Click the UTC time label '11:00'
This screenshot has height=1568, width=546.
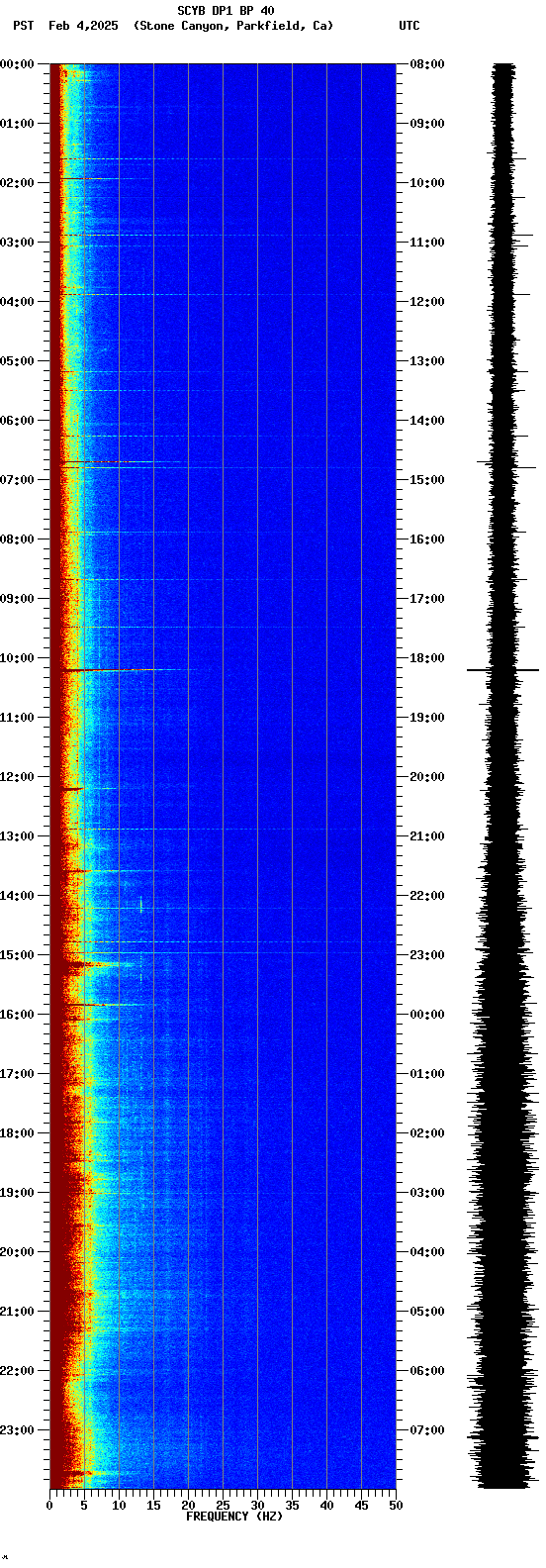pyautogui.click(x=427, y=243)
